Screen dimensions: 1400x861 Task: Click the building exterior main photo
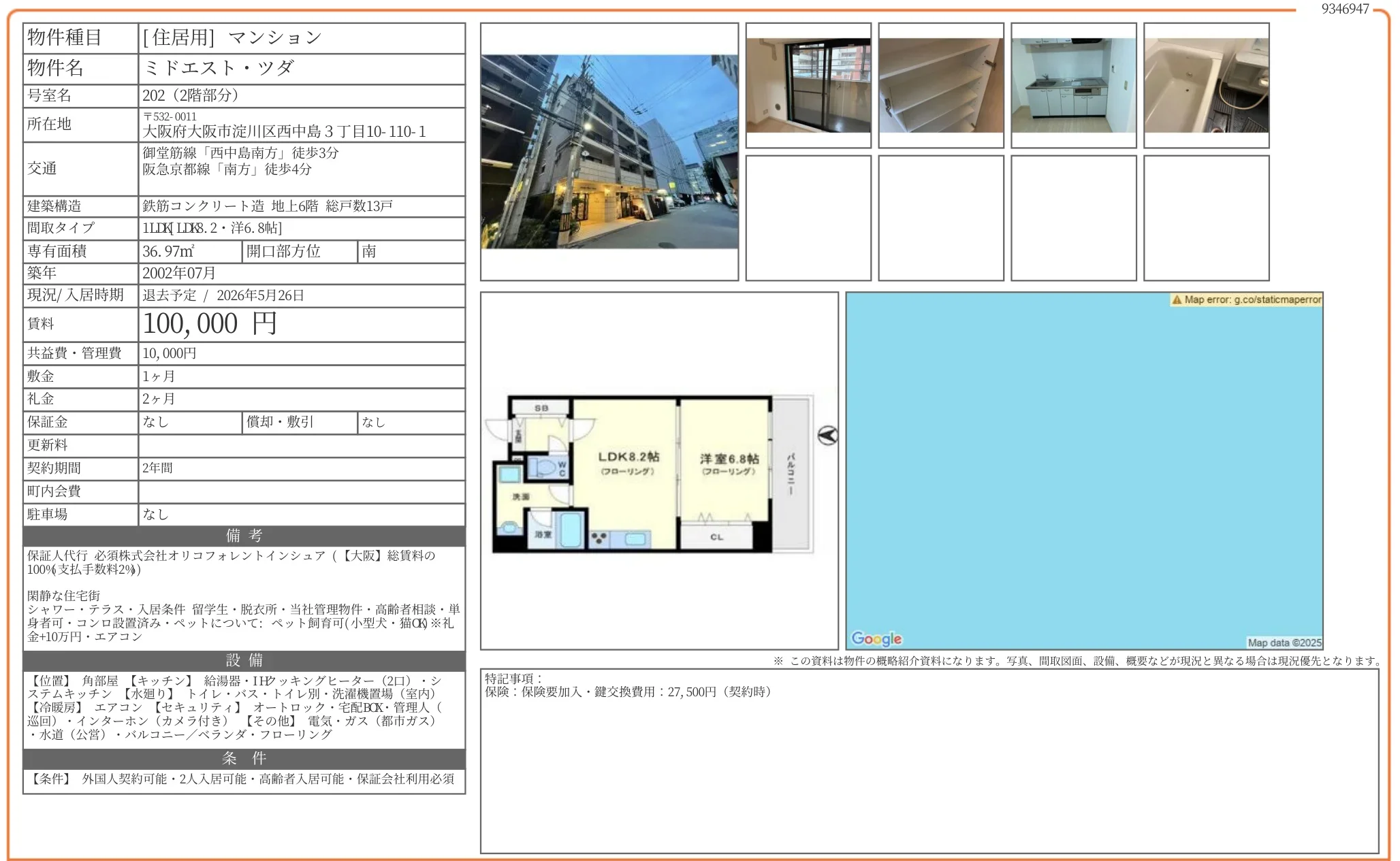click(609, 152)
